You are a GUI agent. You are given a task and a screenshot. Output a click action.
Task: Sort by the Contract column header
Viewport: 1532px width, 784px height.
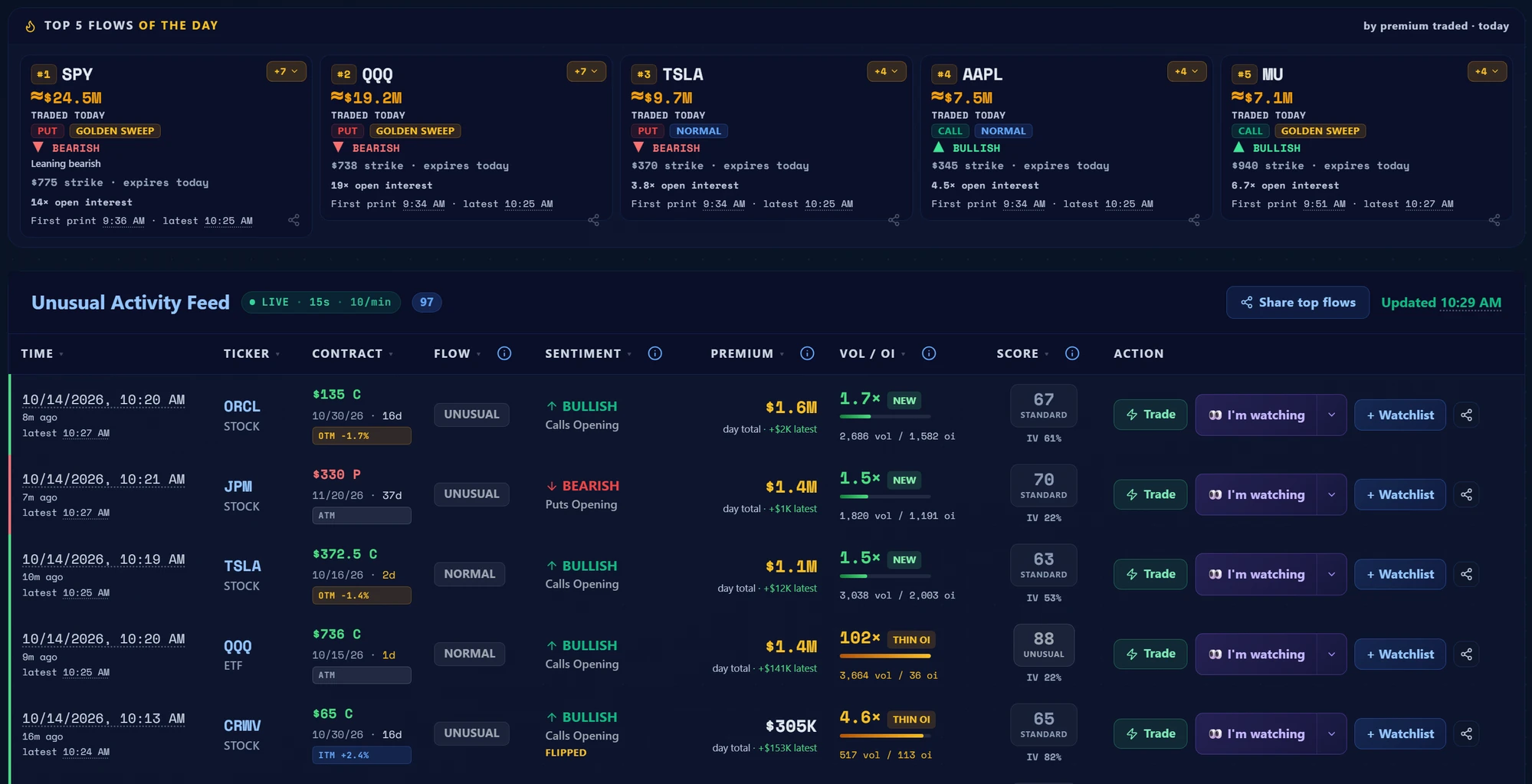[353, 353]
